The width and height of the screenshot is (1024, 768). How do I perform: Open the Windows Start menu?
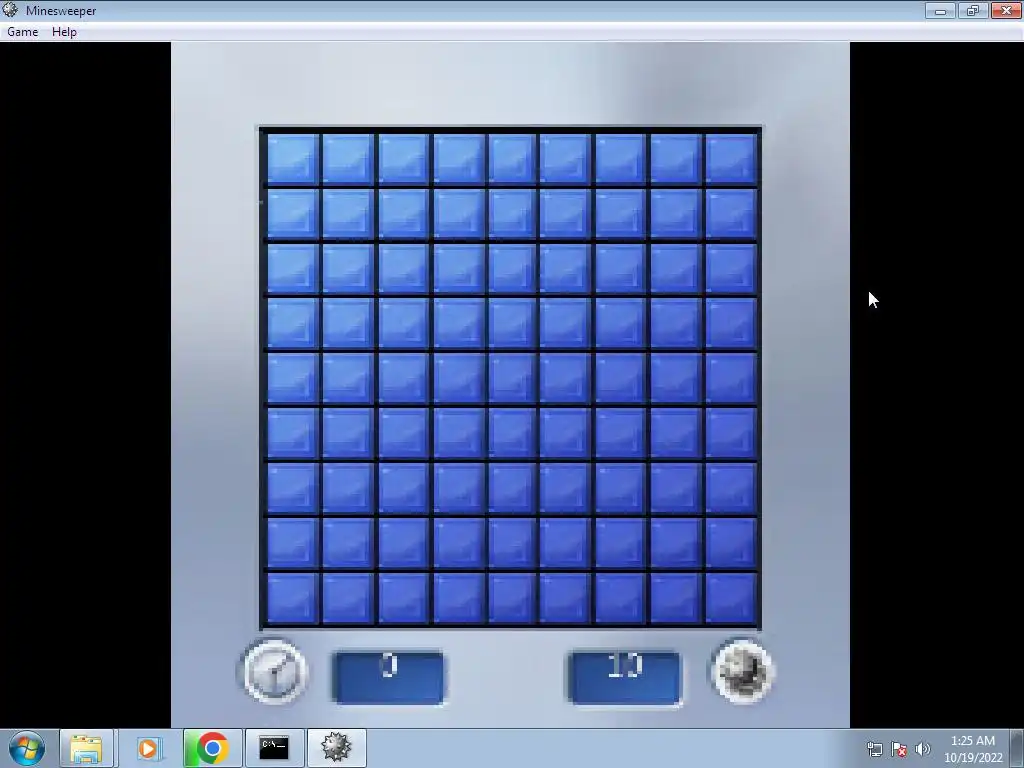(x=27, y=748)
